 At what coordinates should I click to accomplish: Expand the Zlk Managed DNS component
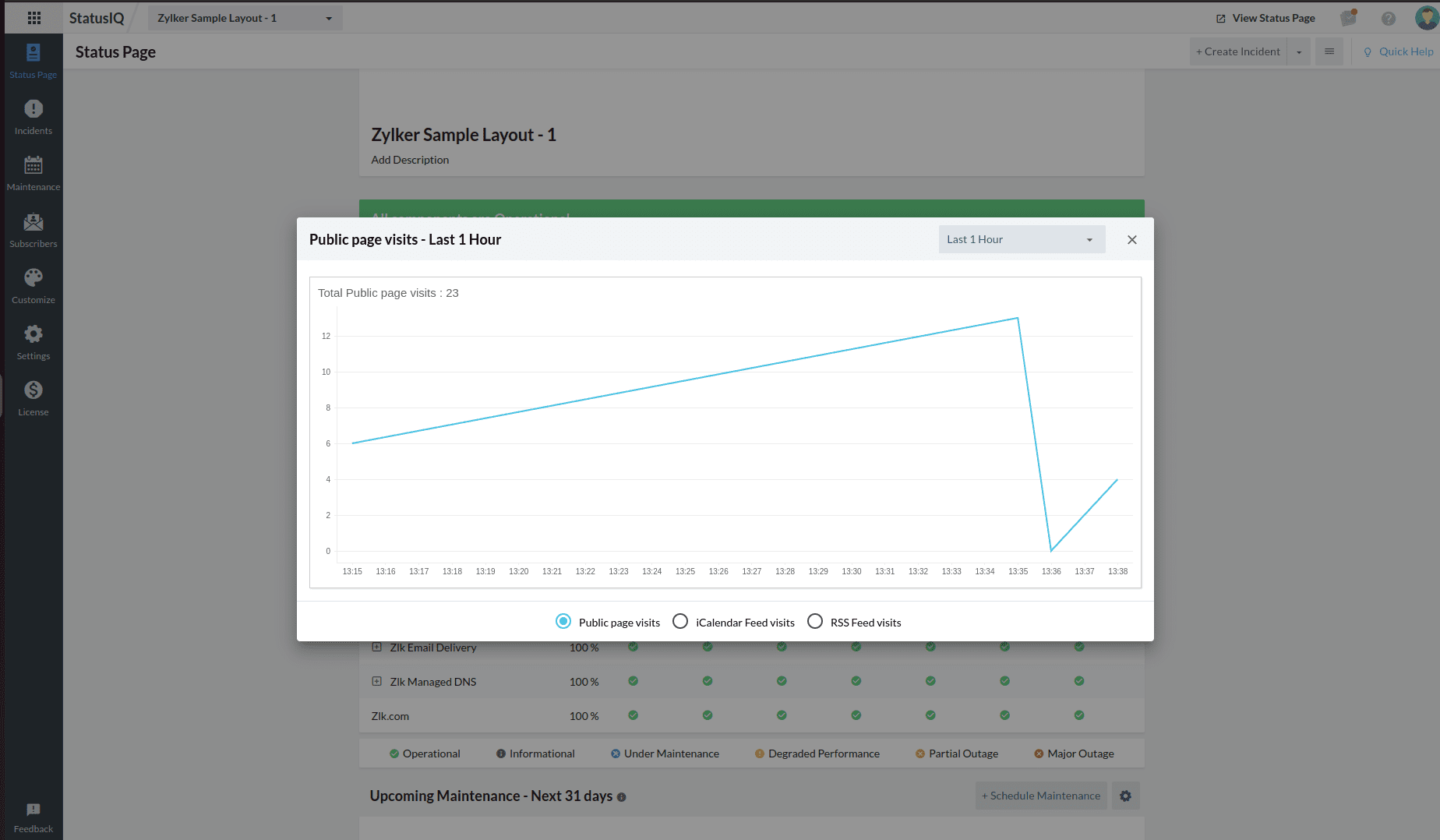tap(377, 681)
